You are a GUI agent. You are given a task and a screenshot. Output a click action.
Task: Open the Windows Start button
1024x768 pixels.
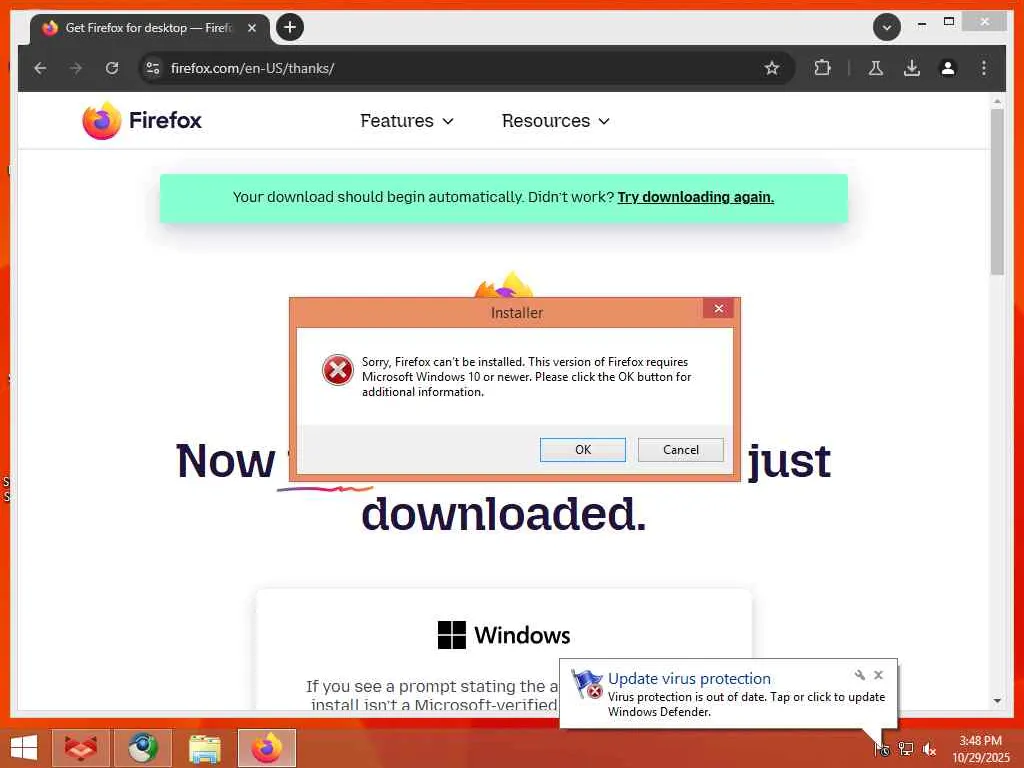(24, 748)
